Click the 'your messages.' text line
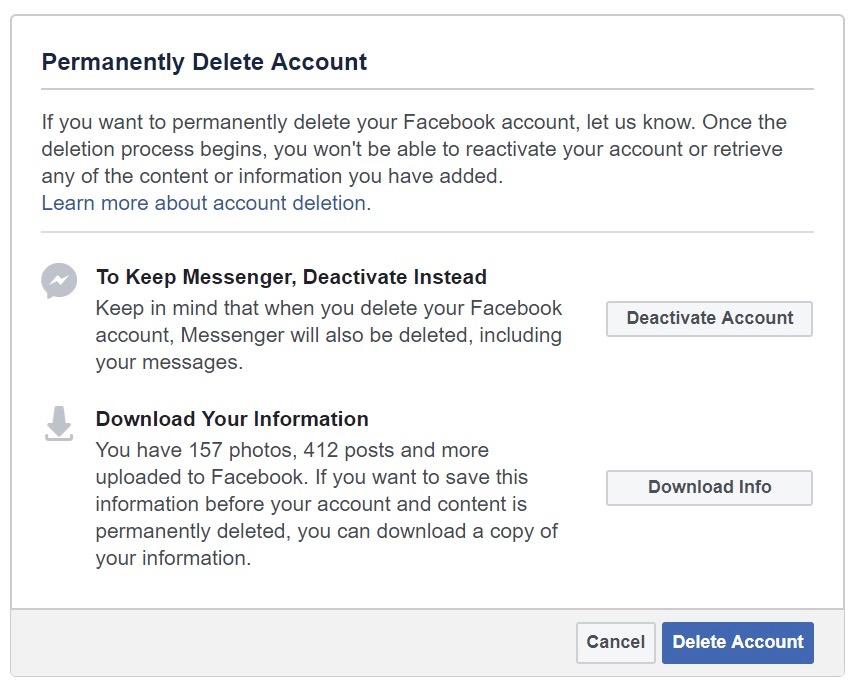This screenshot has width=863, height=695. click(x=169, y=362)
